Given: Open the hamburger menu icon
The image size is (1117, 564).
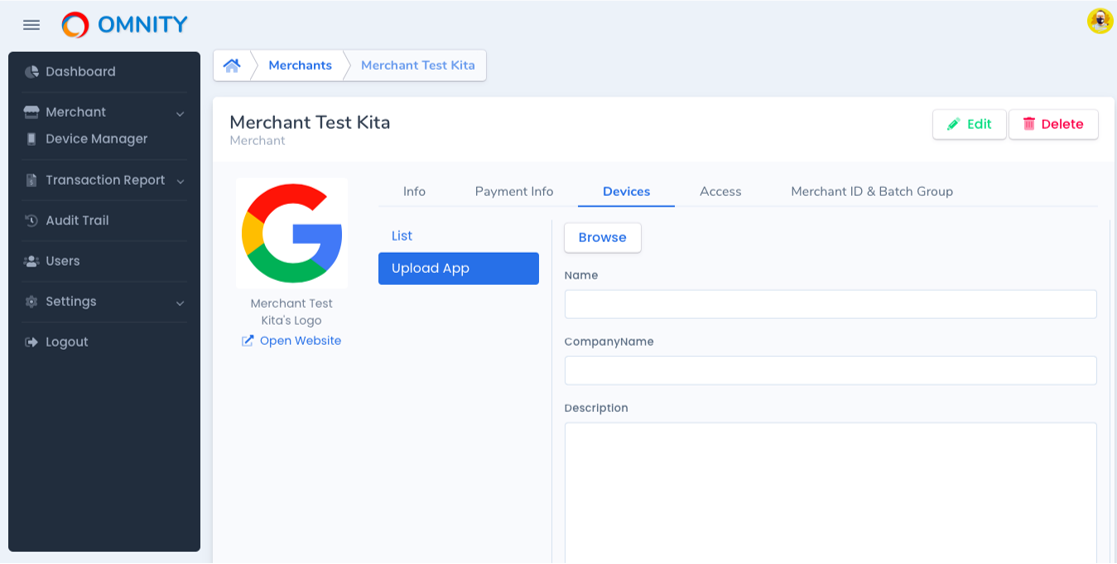Looking at the screenshot, I should 31,25.
